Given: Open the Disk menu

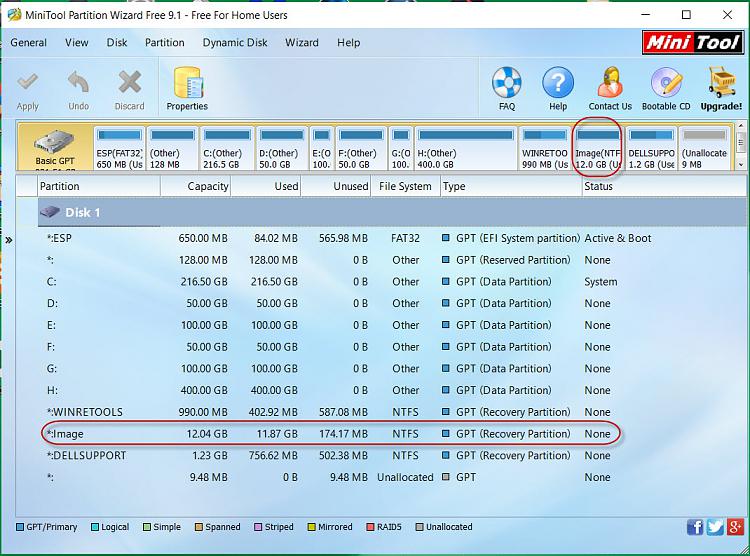Looking at the screenshot, I should point(117,43).
